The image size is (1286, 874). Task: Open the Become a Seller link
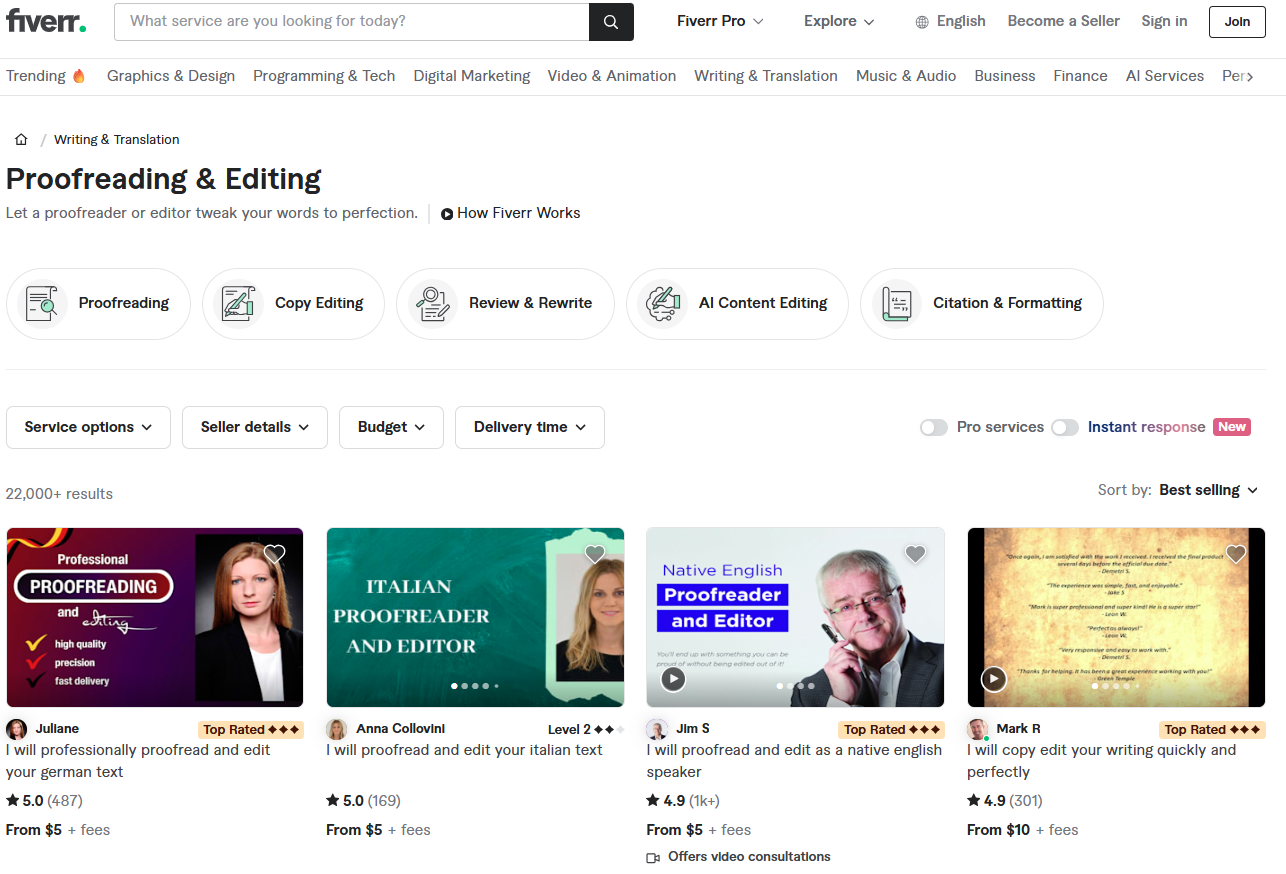tap(1063, 21)
